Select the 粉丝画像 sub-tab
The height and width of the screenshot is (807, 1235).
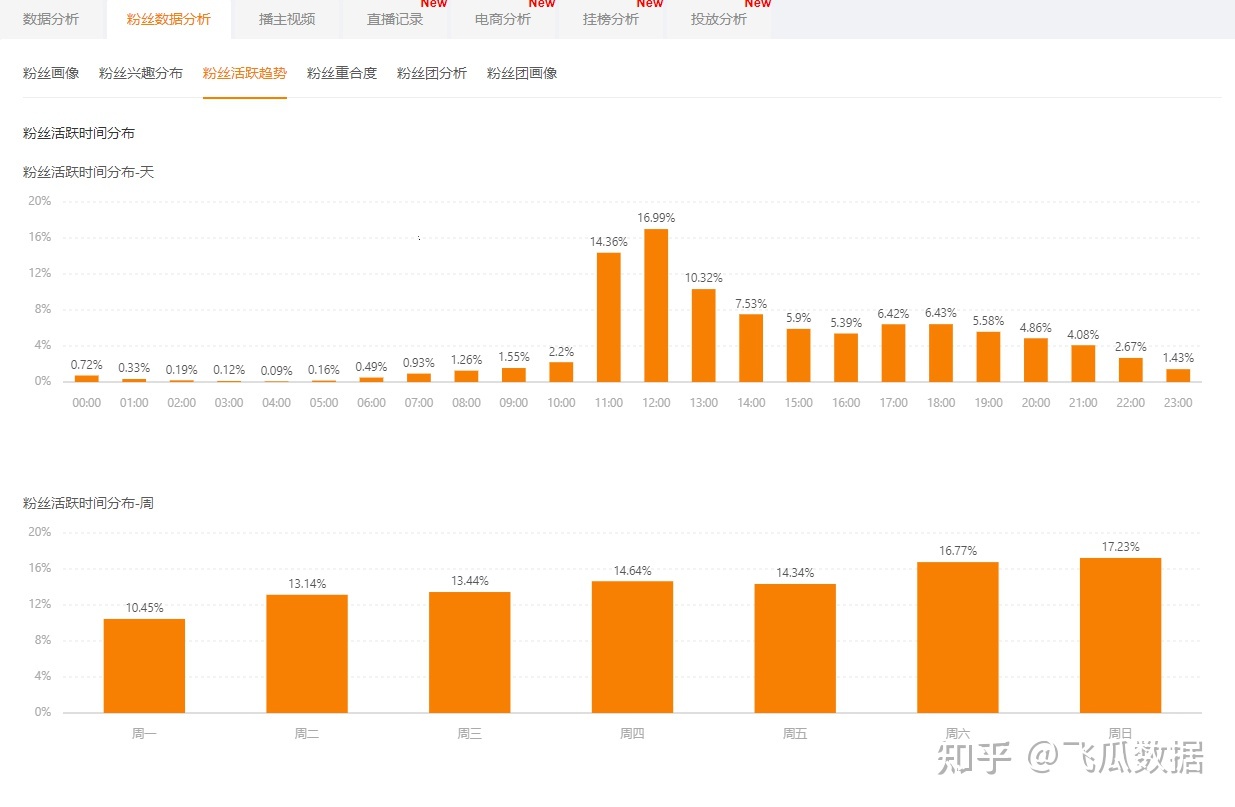pyautogui.click(x=51, y=73)
